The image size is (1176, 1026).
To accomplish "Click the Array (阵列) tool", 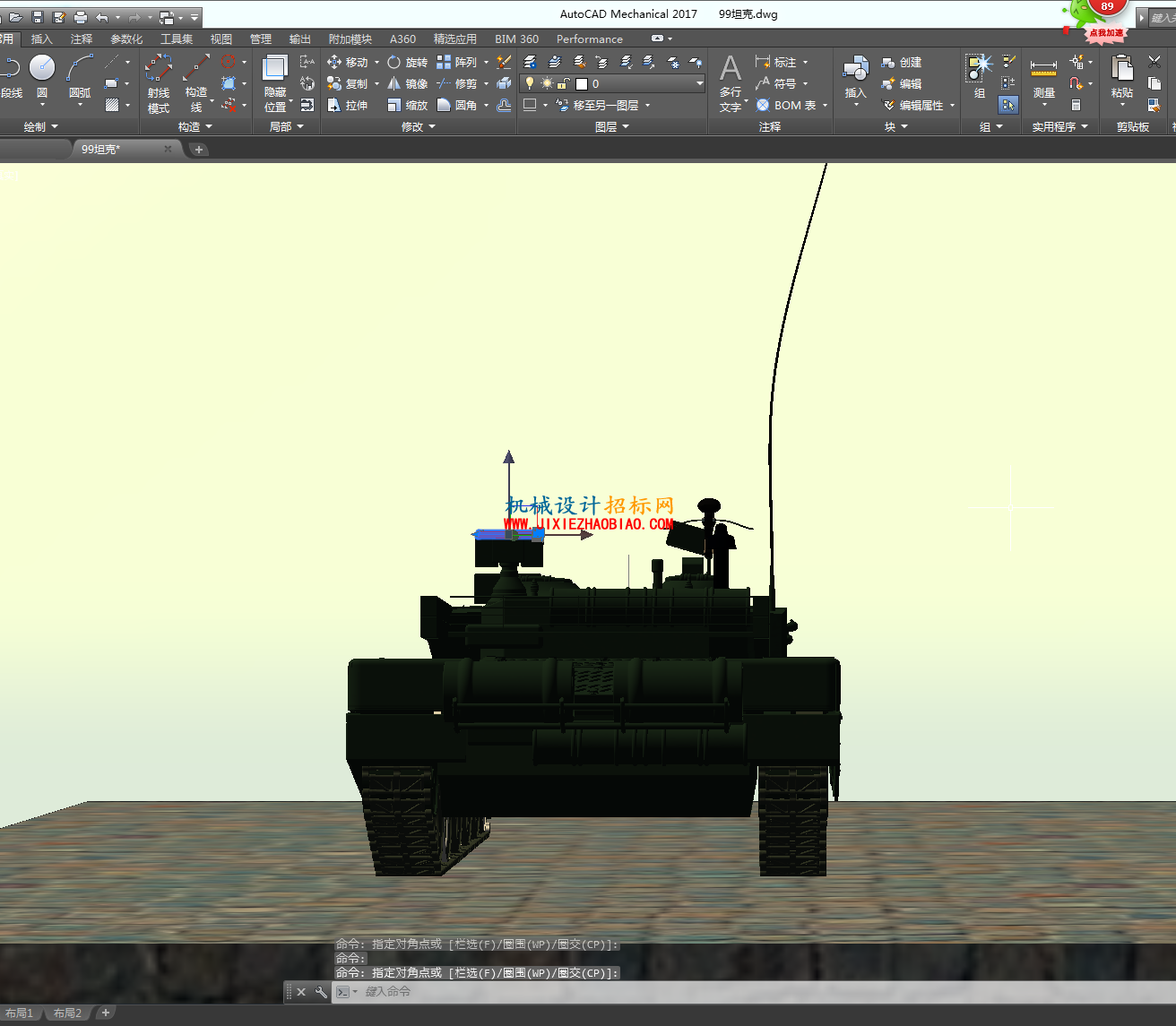I will (x=457, y=62).
